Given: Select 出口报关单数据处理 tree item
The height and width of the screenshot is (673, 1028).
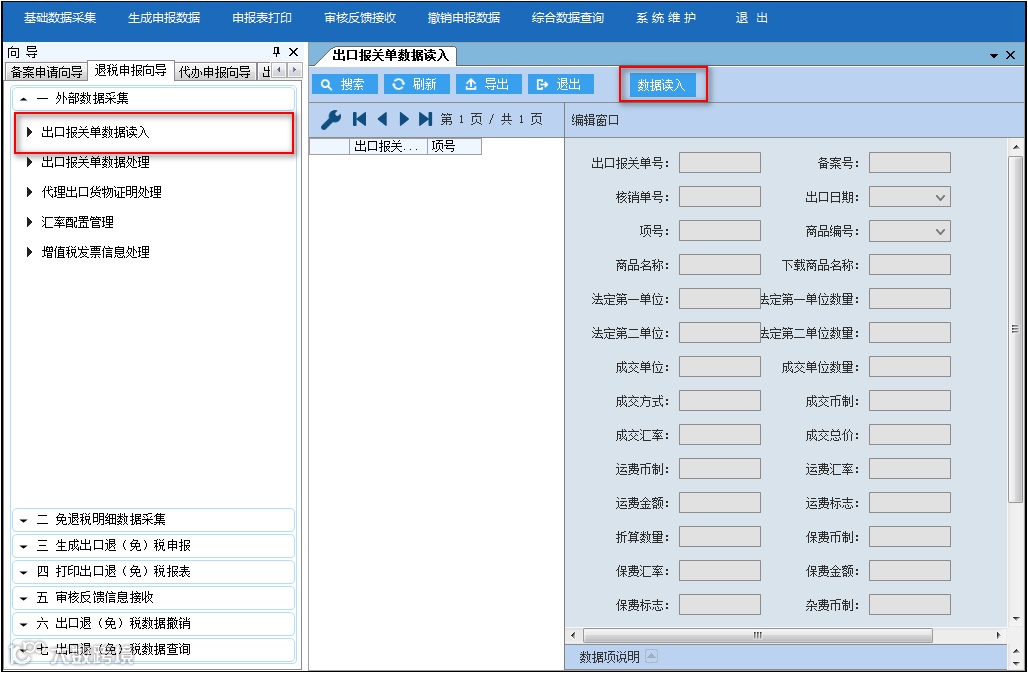Looking at the screenshot, I should [95, 163].
